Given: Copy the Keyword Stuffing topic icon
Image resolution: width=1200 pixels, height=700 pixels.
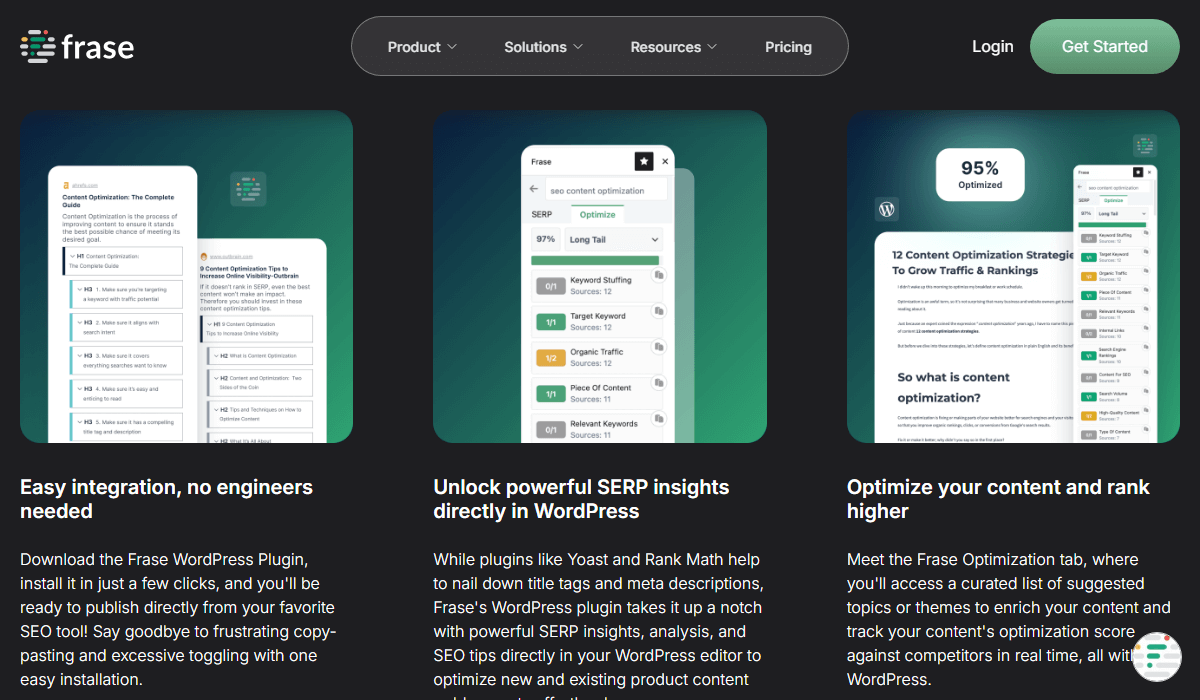Looking at the screenshot, I should click(658, 275).
